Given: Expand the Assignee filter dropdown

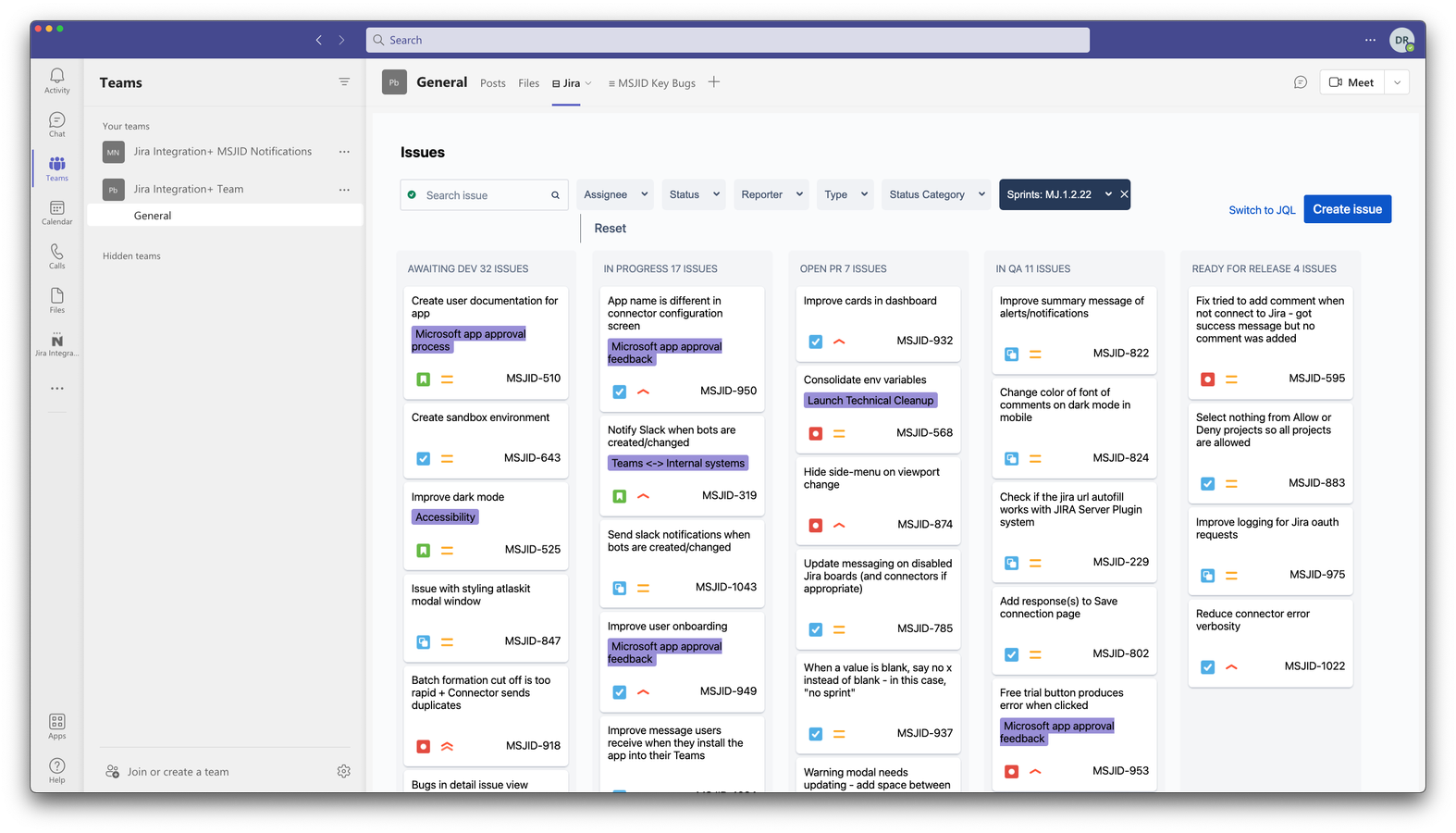Looking at the screenshot, I should click(615, 194).
